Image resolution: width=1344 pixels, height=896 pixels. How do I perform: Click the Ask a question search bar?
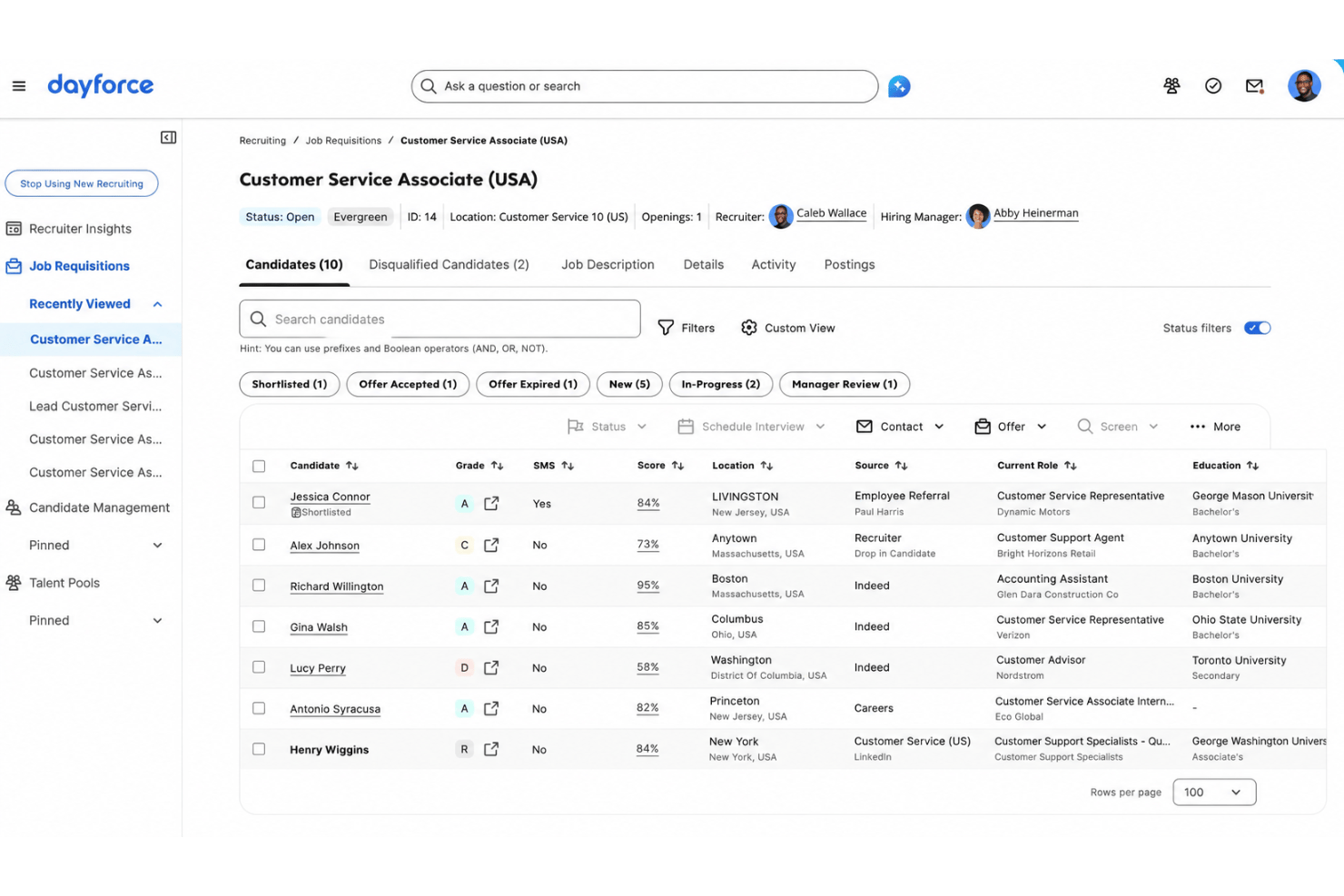click(645, 86)
